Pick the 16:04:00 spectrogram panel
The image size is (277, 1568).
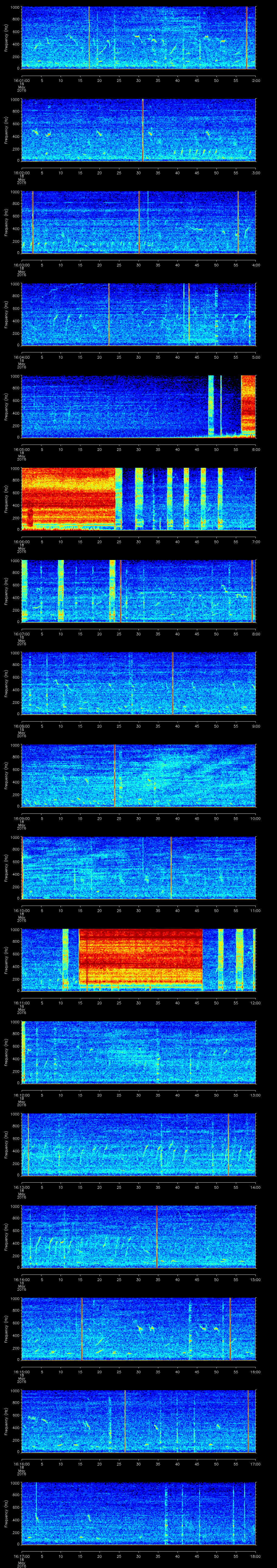pos(138,314)
